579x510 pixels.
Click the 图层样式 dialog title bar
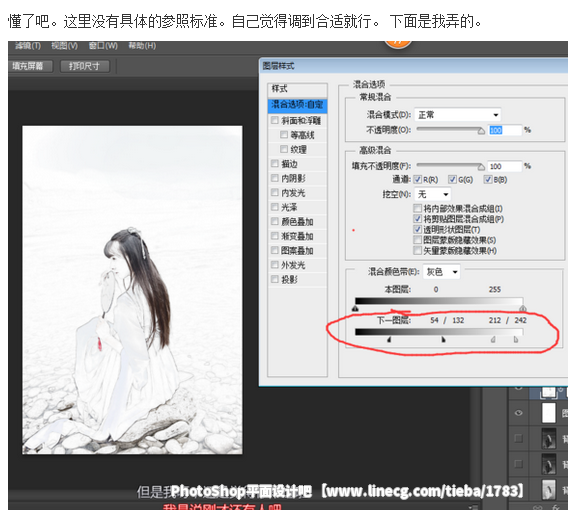coord(414,66)
